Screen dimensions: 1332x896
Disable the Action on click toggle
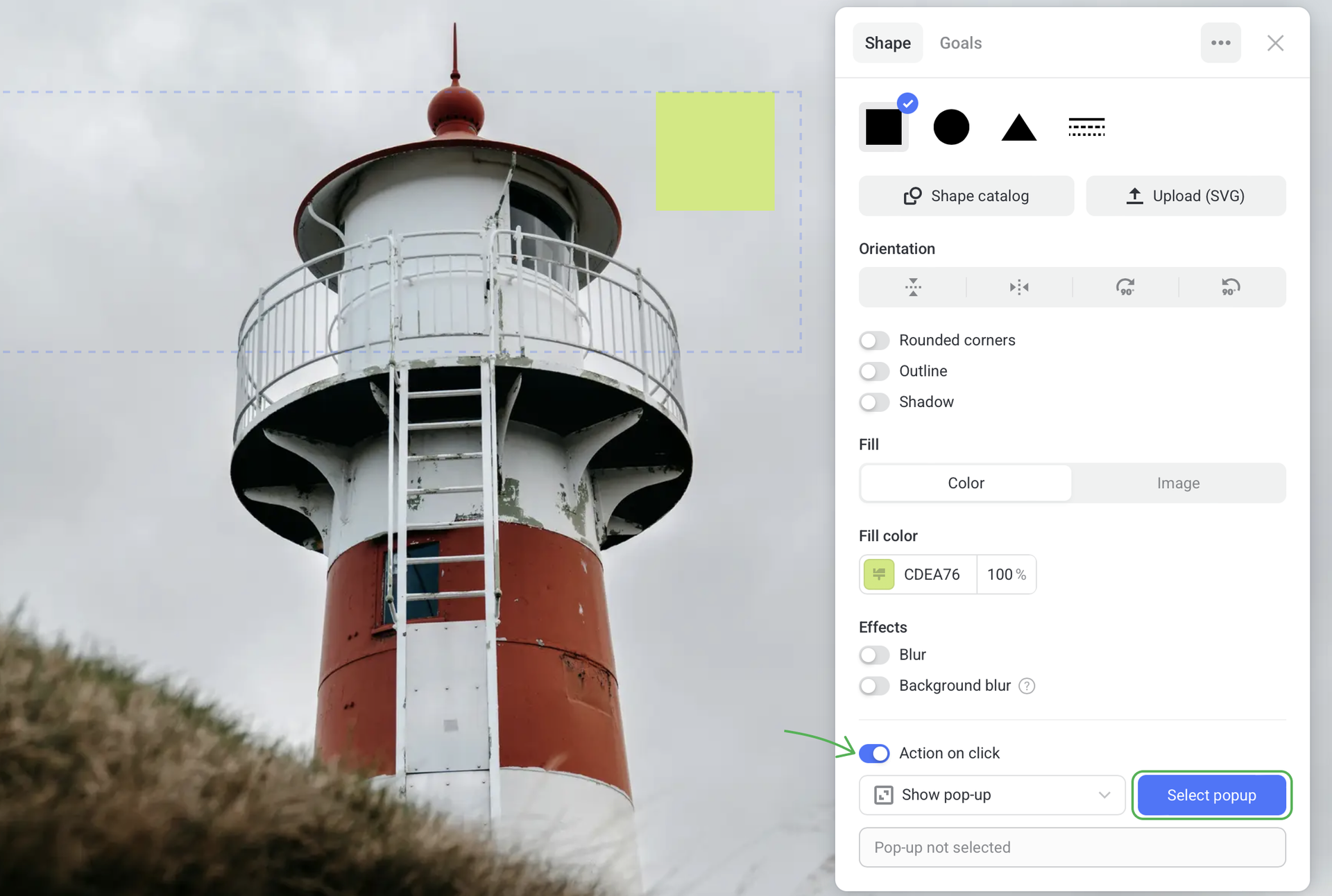point(874,753)
